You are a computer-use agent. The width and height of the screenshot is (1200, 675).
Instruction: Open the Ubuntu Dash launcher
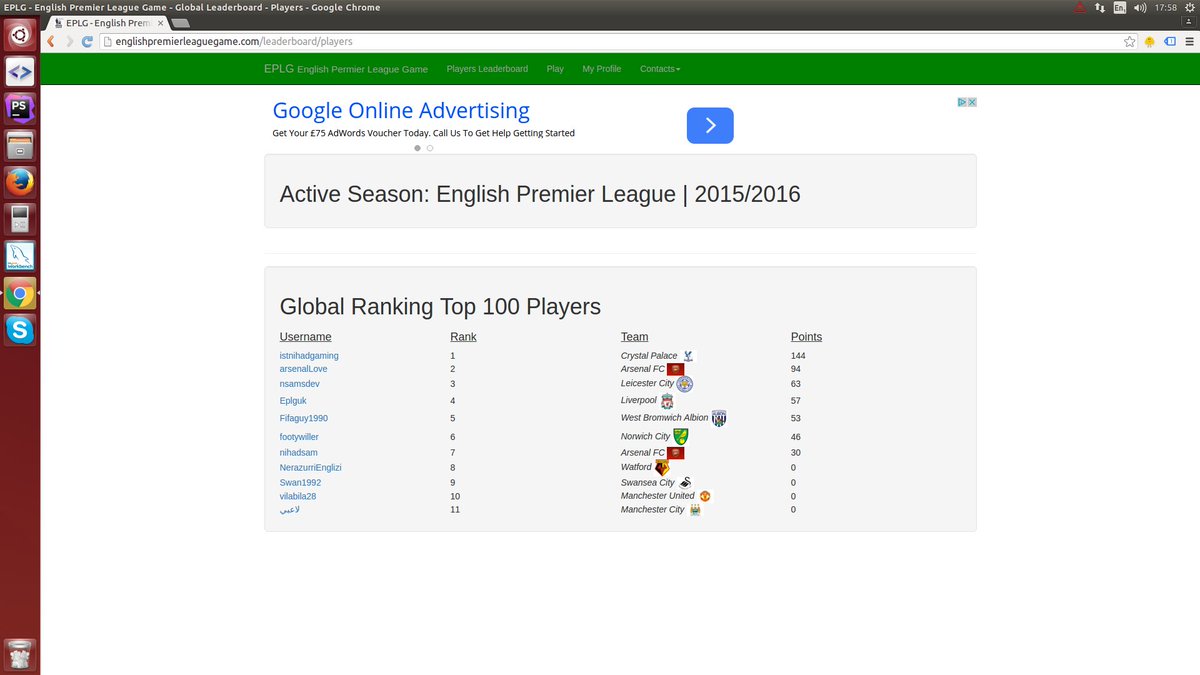20,36
